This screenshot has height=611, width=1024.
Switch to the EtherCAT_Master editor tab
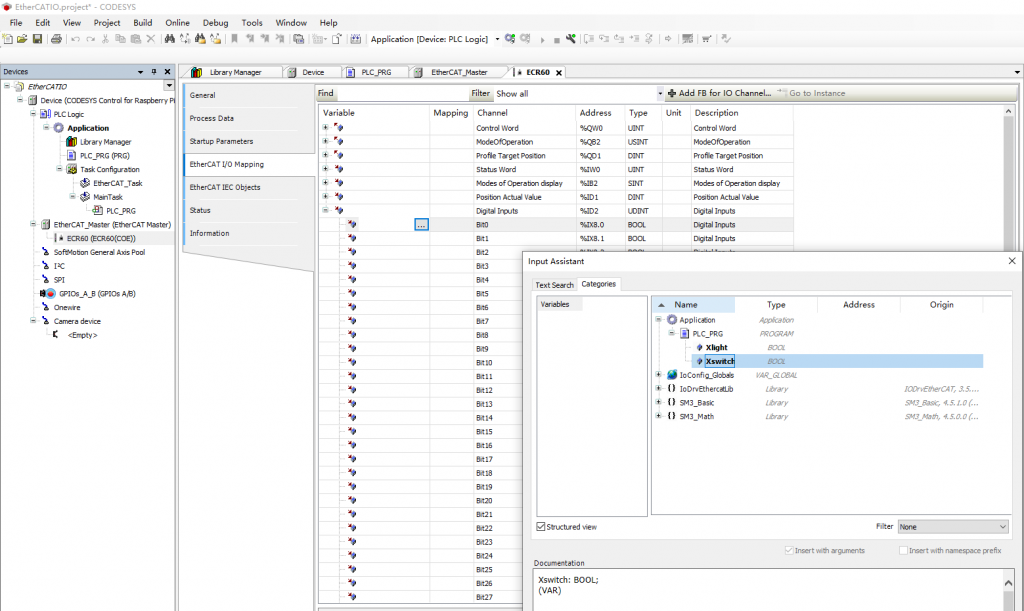pyautogui.click(x=459, y=72)
